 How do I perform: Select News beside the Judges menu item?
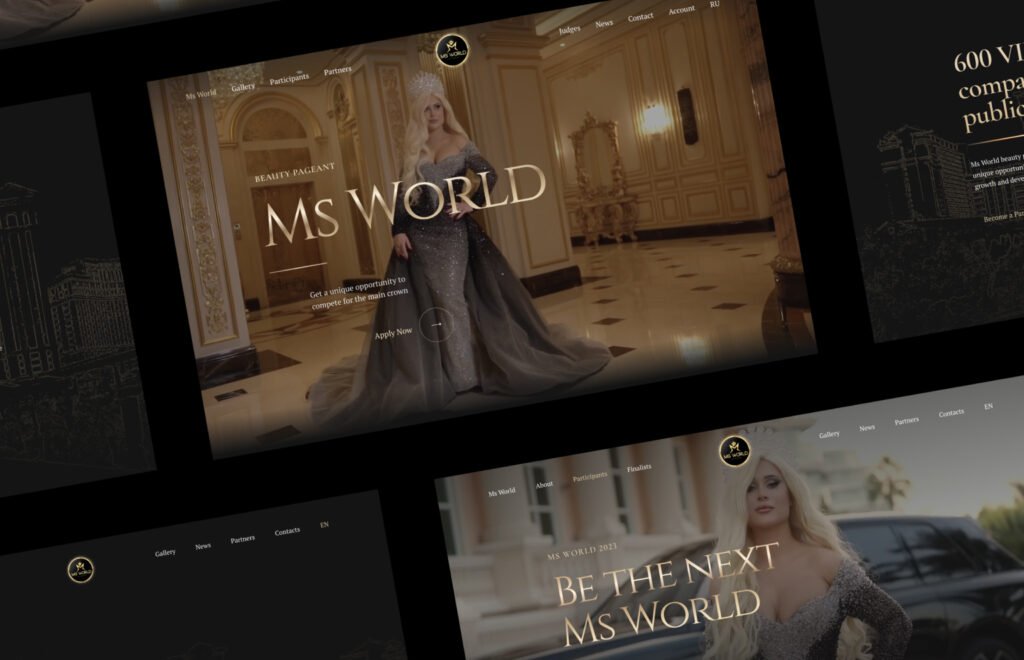(604, 23)
